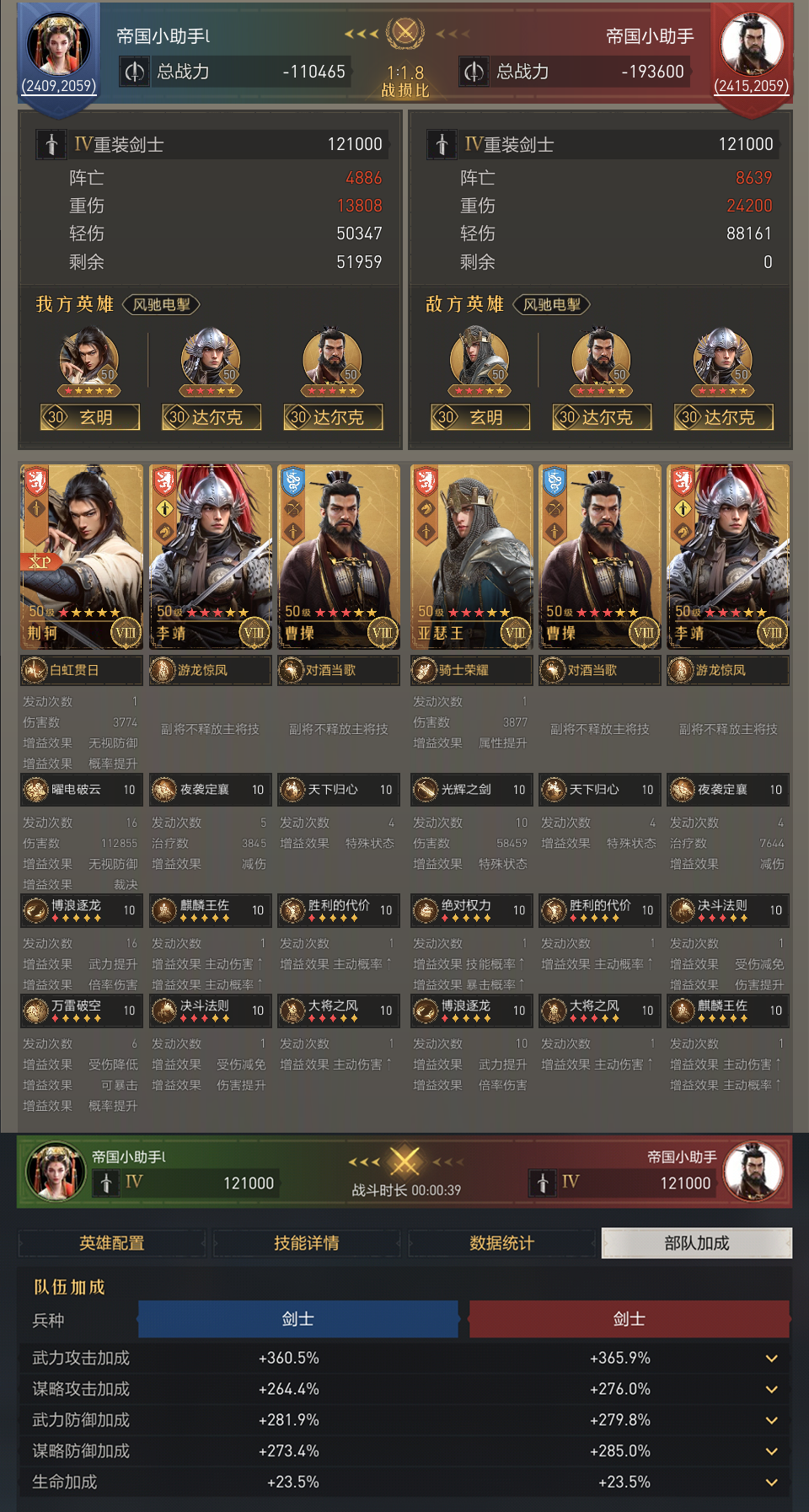This screenshot has width=809, height=1512.
Task: Switch to the 英雄配置 tab
Action: coord(112,1243)
